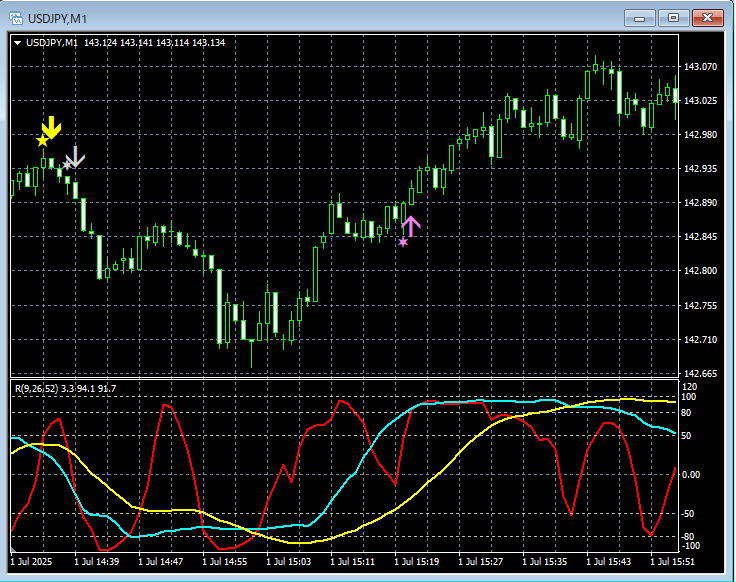Click the 1 Jul 14:55 time label
The width and height of the screenshot is (736, 582).
225,561
